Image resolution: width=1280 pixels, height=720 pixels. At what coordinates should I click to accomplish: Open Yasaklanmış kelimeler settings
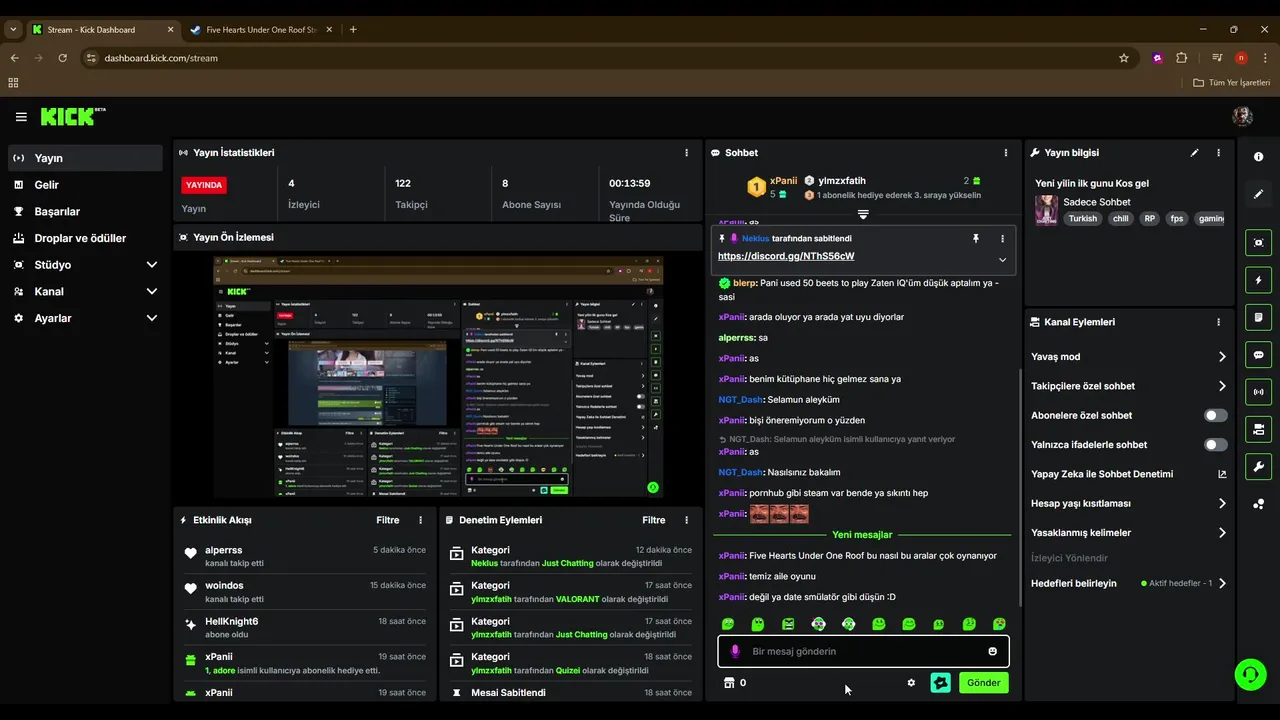(x=1129, y=533)
